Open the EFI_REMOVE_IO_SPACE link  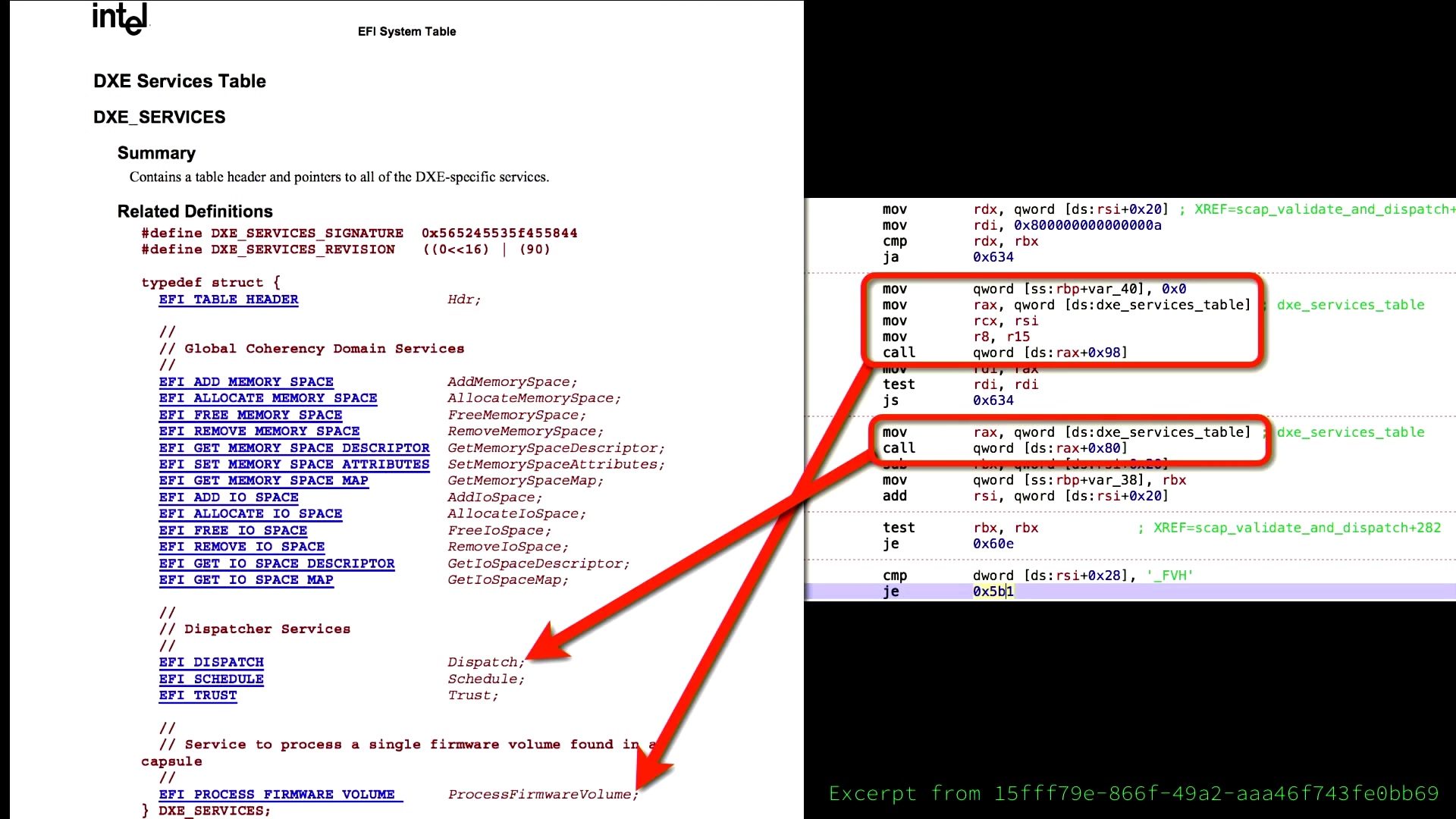click(242, 547)
